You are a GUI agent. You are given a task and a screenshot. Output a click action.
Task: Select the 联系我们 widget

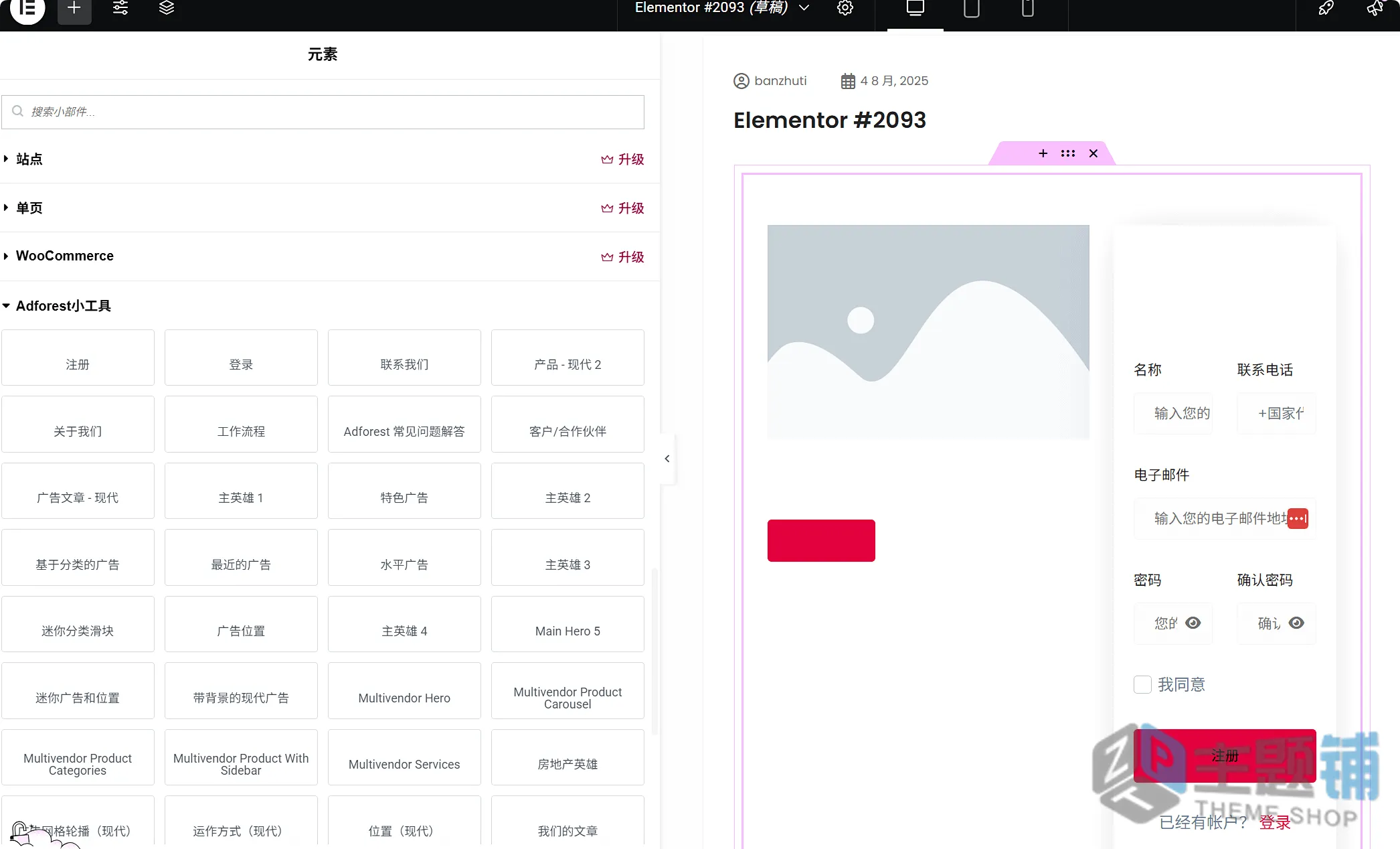click(404, 358)
